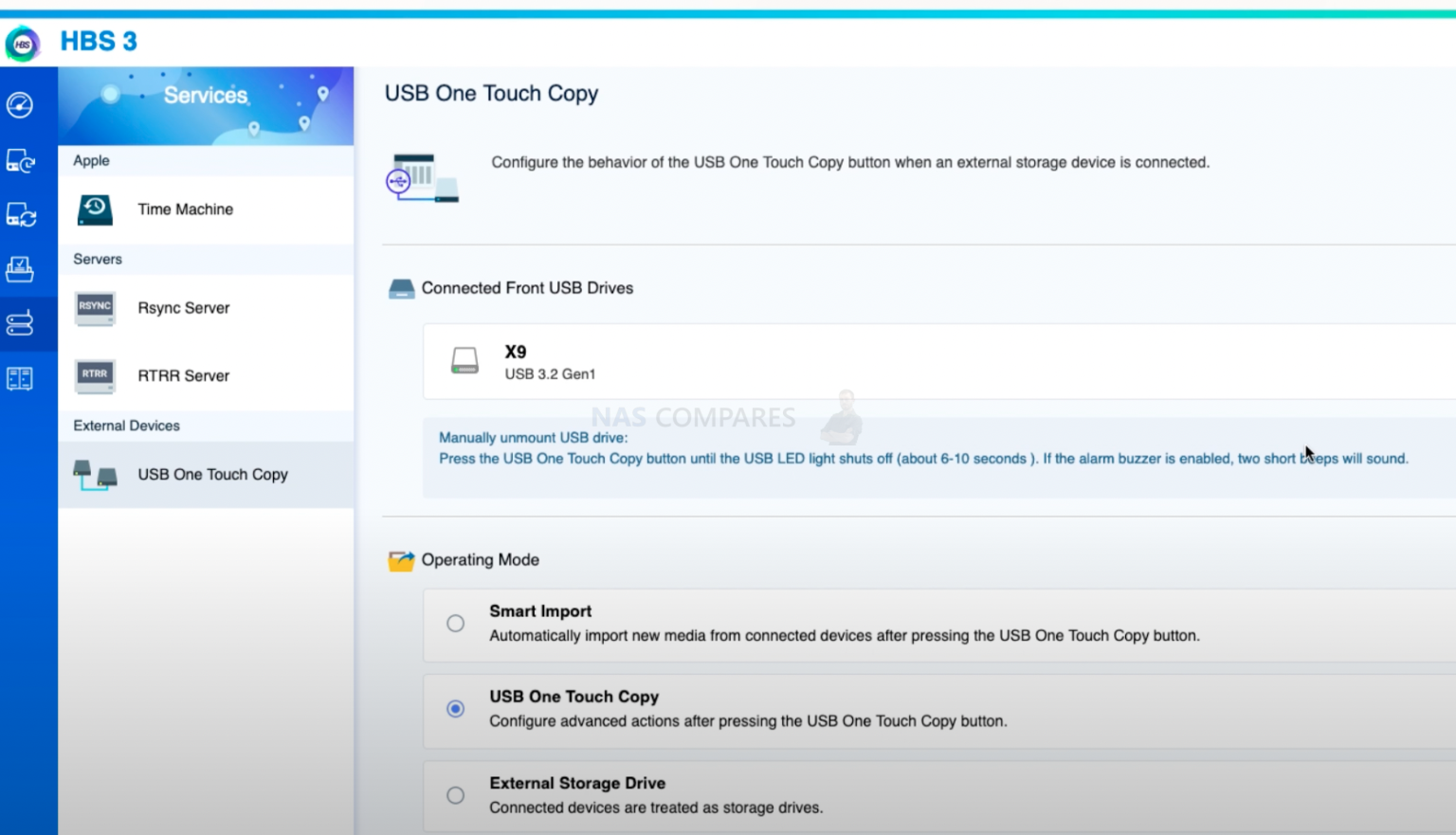1456x835 pixels.
Task: Expand the External Devices section
Action: click(x=126, y=426)
